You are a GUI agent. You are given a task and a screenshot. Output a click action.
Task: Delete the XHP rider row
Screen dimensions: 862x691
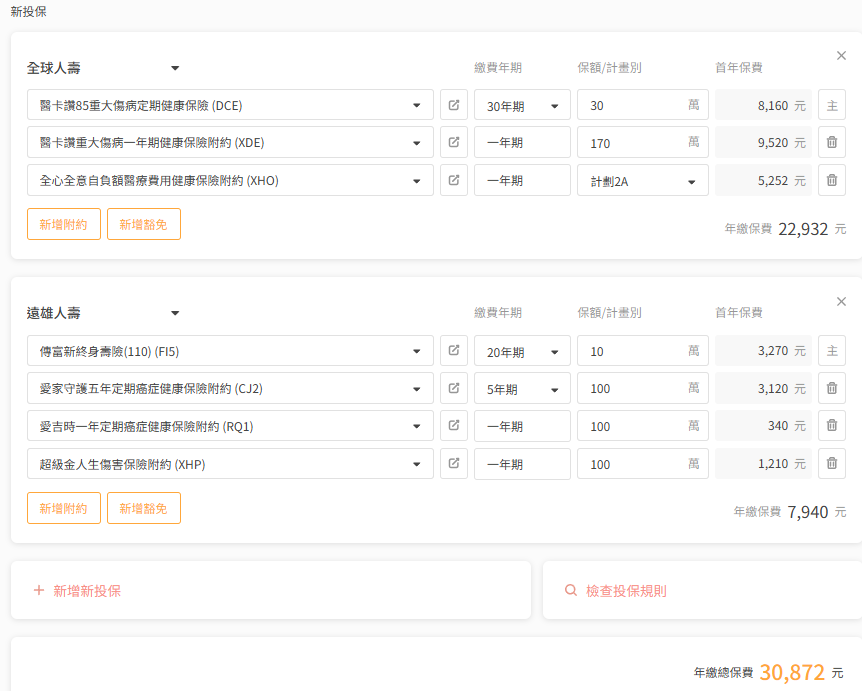[832, 463]
